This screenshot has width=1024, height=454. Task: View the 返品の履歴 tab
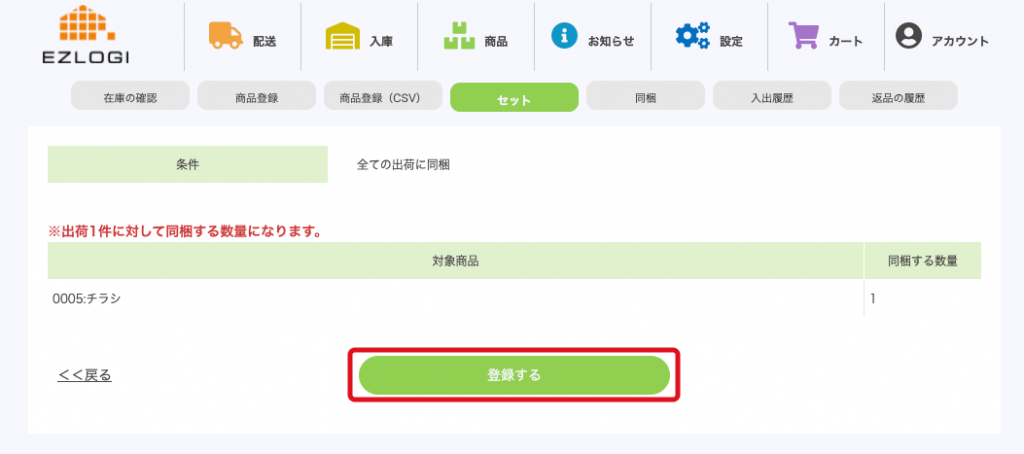tap(897, 98)
